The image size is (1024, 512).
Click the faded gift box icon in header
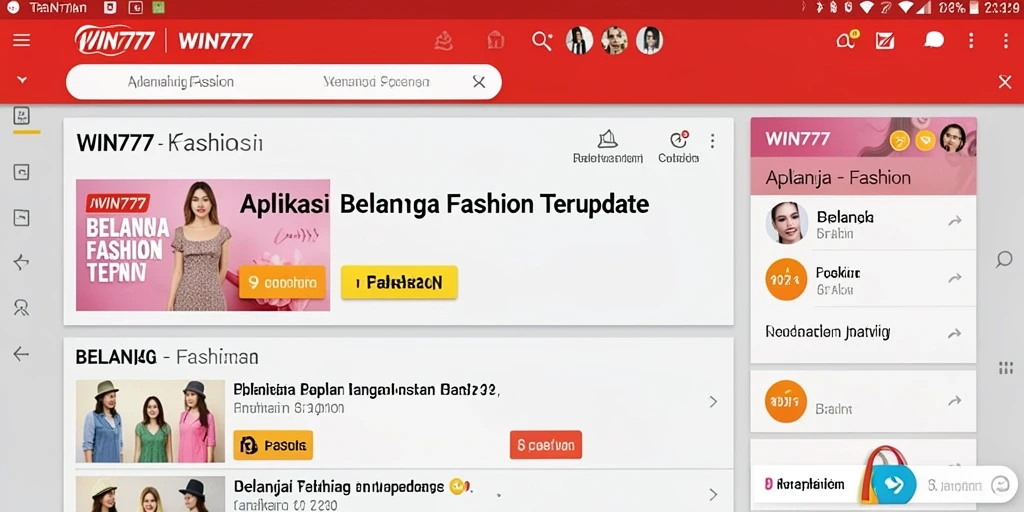click(496, 40)
